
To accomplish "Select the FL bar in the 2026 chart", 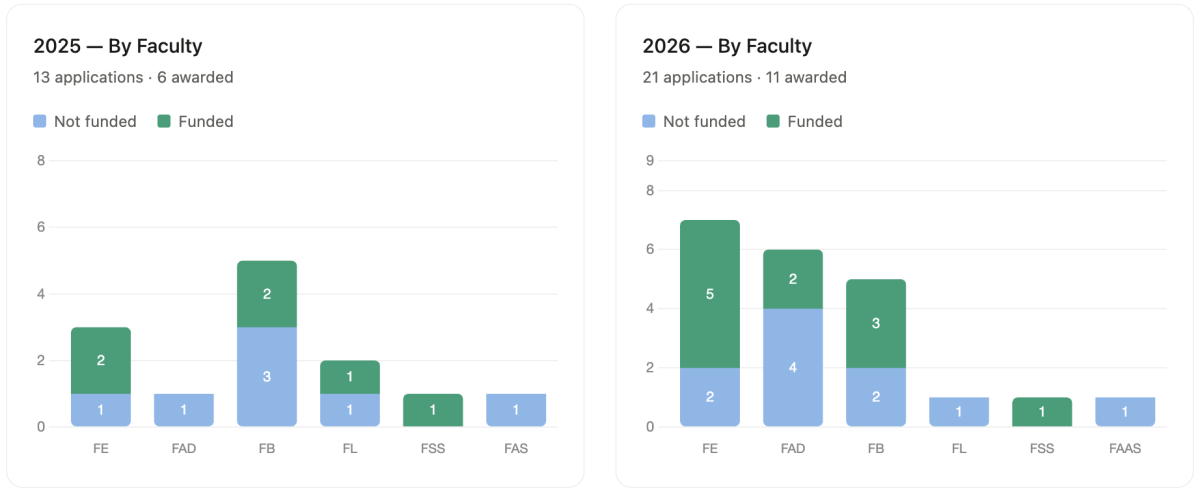I will pyautogui.click(x=959, y=412).
